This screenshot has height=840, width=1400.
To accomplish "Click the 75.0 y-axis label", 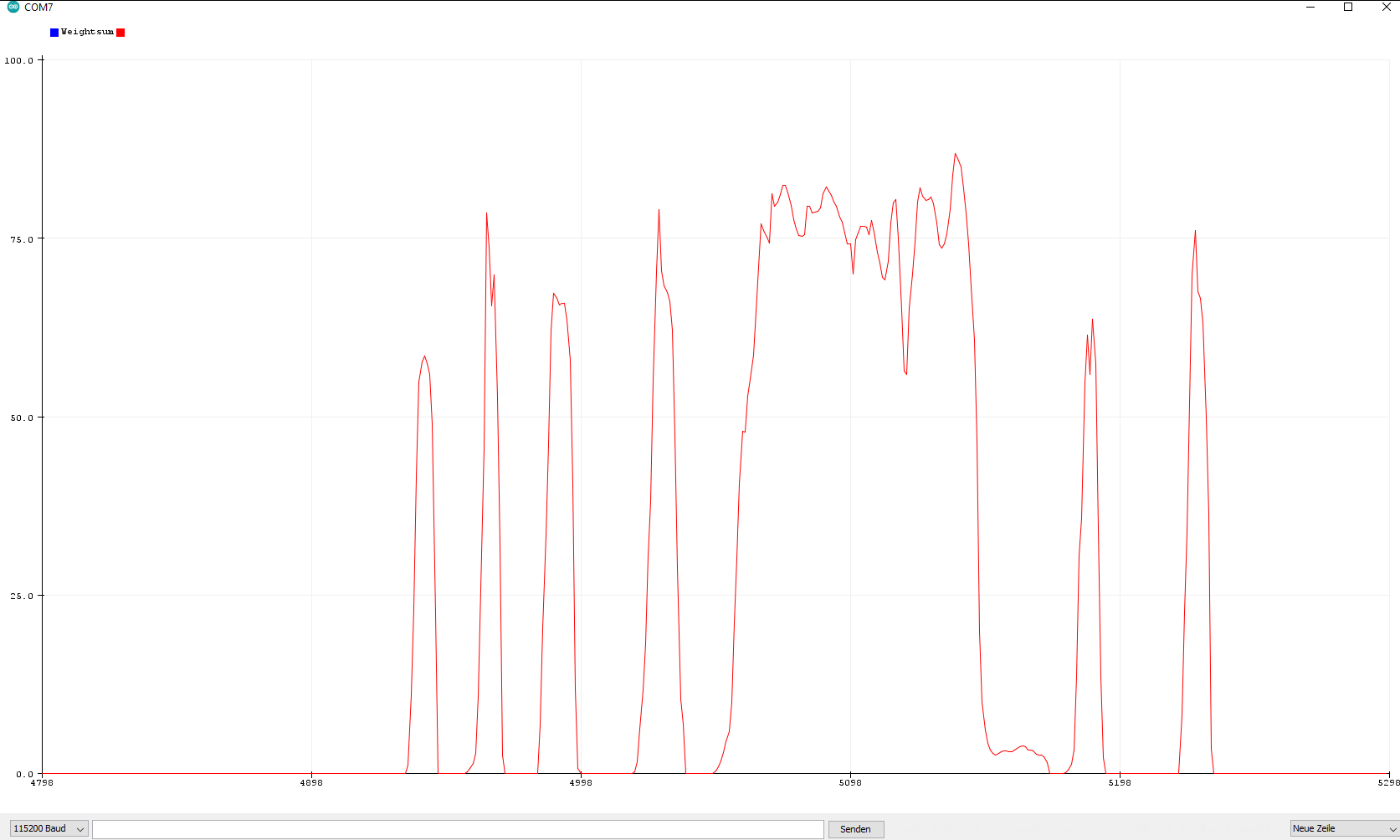I will pos(22,239).
